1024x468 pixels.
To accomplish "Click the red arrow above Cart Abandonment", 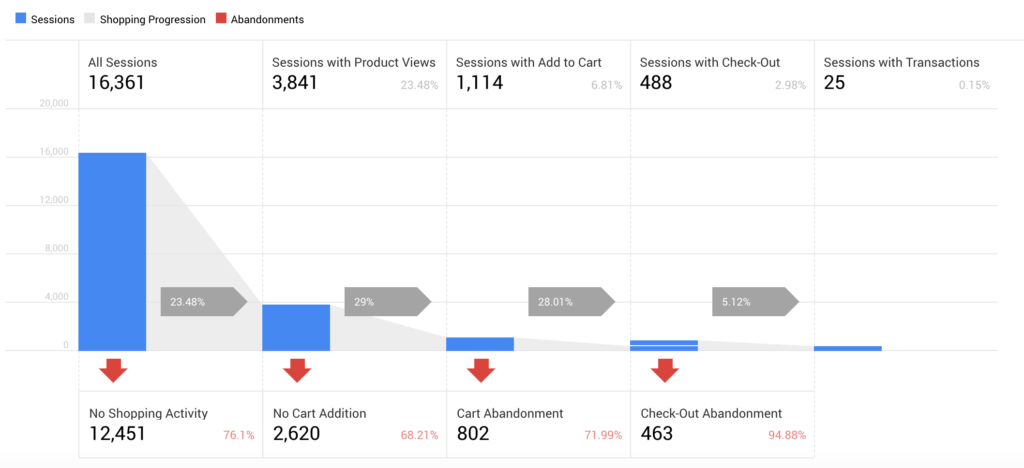I will 481,371.
